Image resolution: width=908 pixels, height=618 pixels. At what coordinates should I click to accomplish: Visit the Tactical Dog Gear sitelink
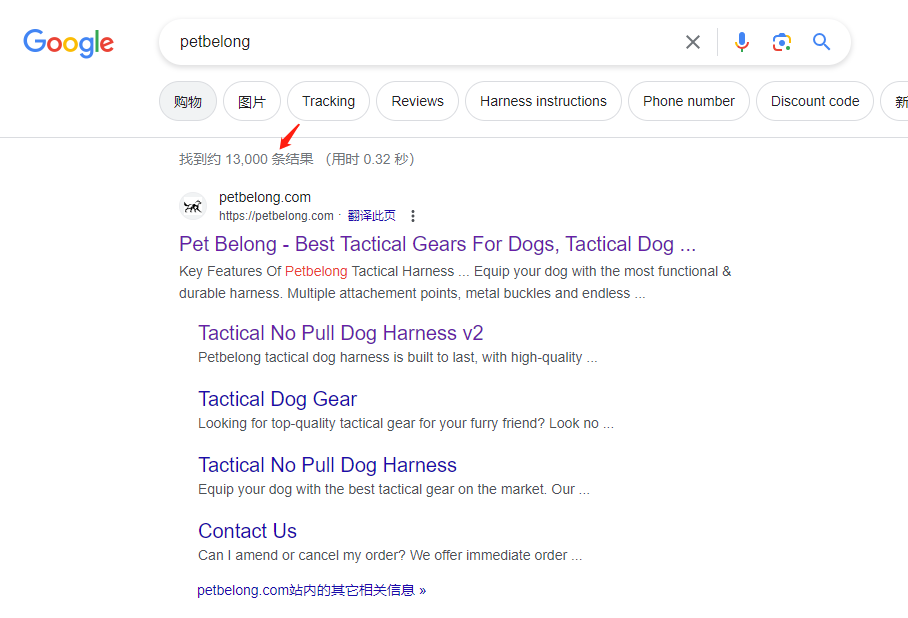click(277, 399)
